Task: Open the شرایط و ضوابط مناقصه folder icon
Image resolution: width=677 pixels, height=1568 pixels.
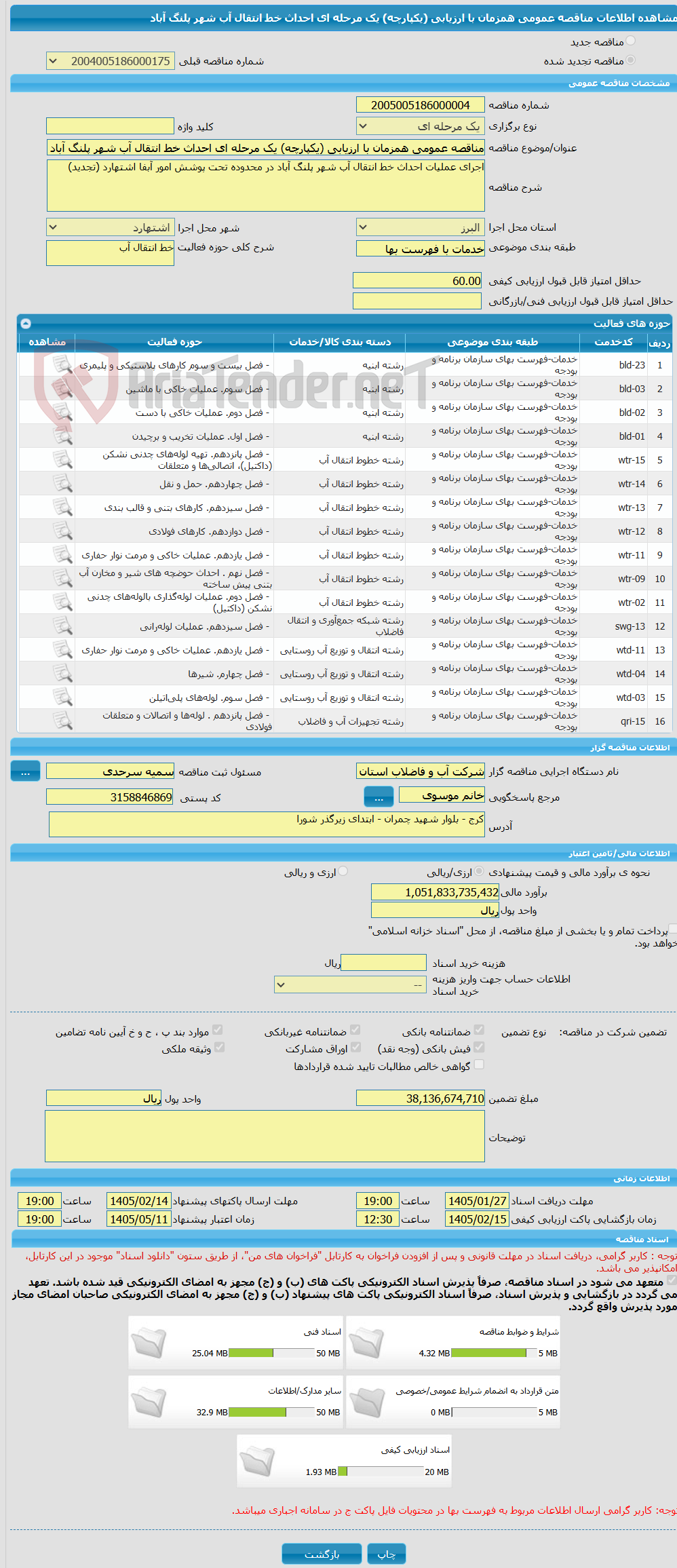Action: pos(366,1343)
